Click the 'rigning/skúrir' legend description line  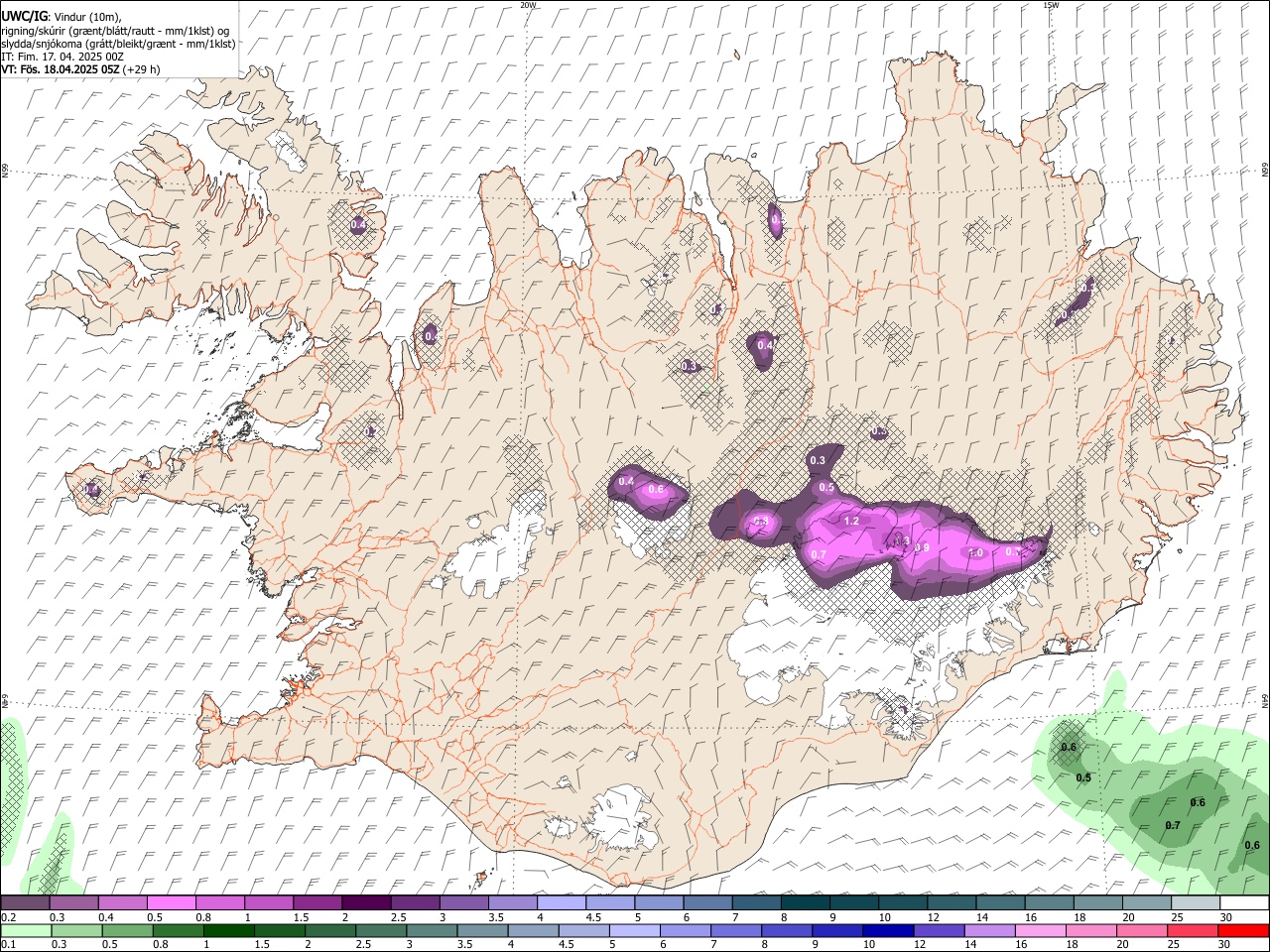(x=115, y=31)
